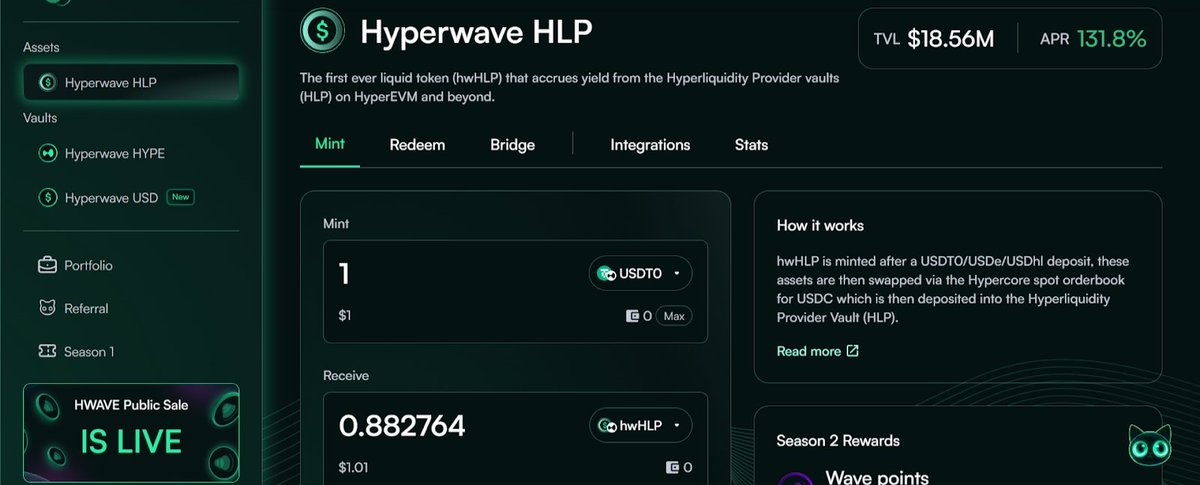Switch to the Bridge tab
Image resolution: width=1200 pixels, height=485 pixels.
pyautogui.click(x=512, y=145)
